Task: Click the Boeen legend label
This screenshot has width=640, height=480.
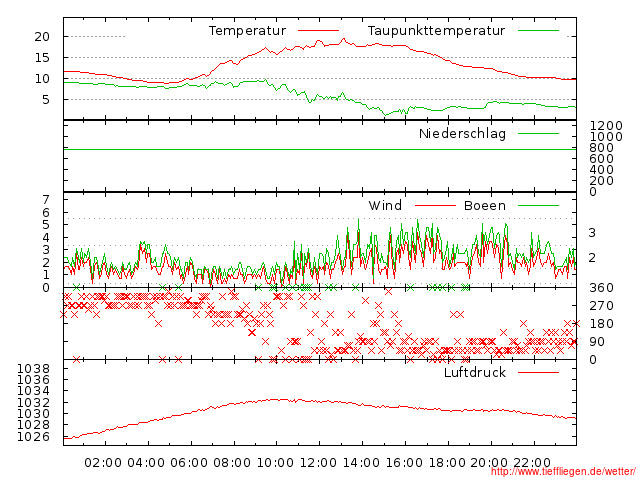Action: pyautogui.click(x=485, y=205)
